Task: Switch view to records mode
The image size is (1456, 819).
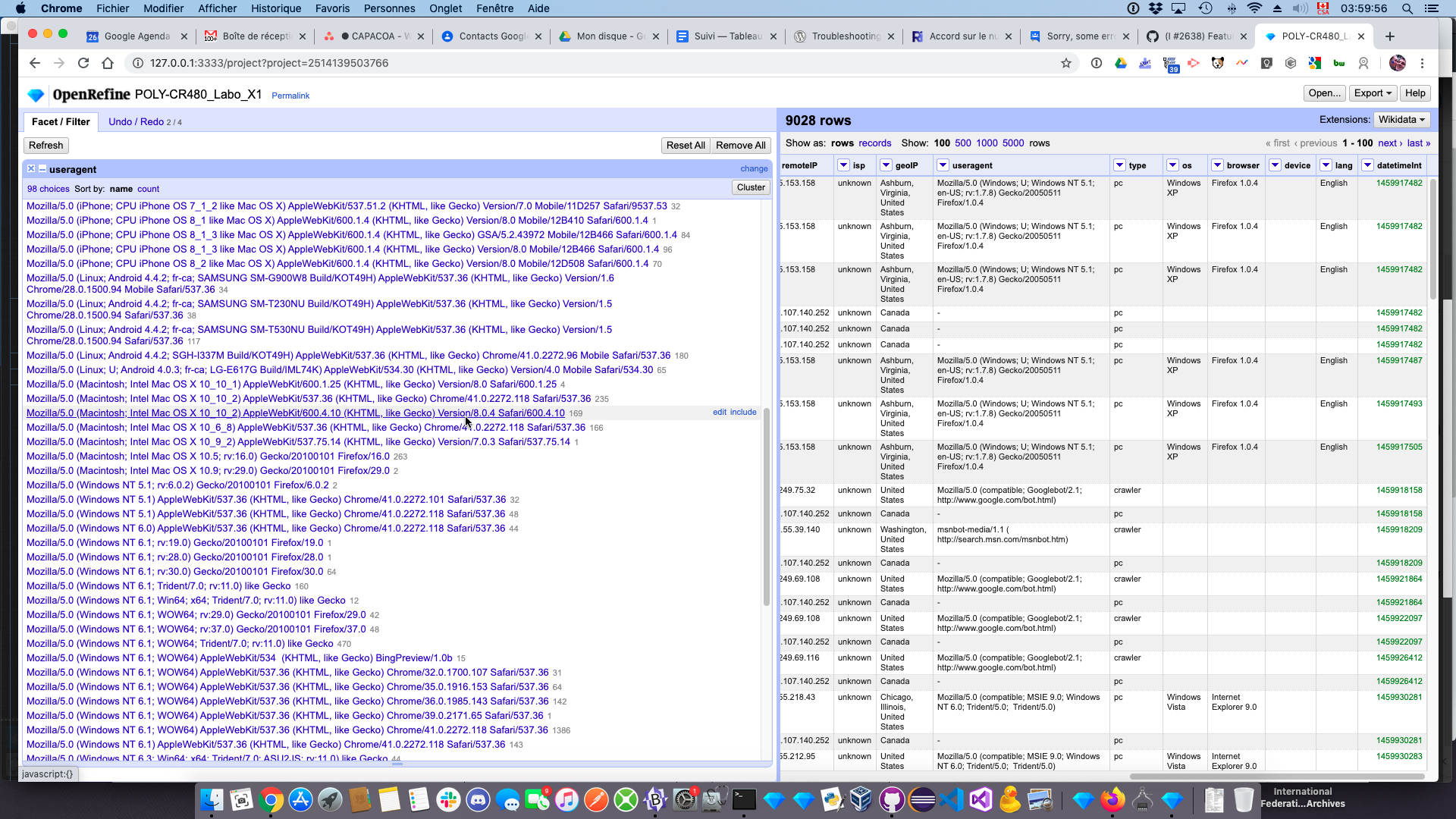Action: coord(875,143)
